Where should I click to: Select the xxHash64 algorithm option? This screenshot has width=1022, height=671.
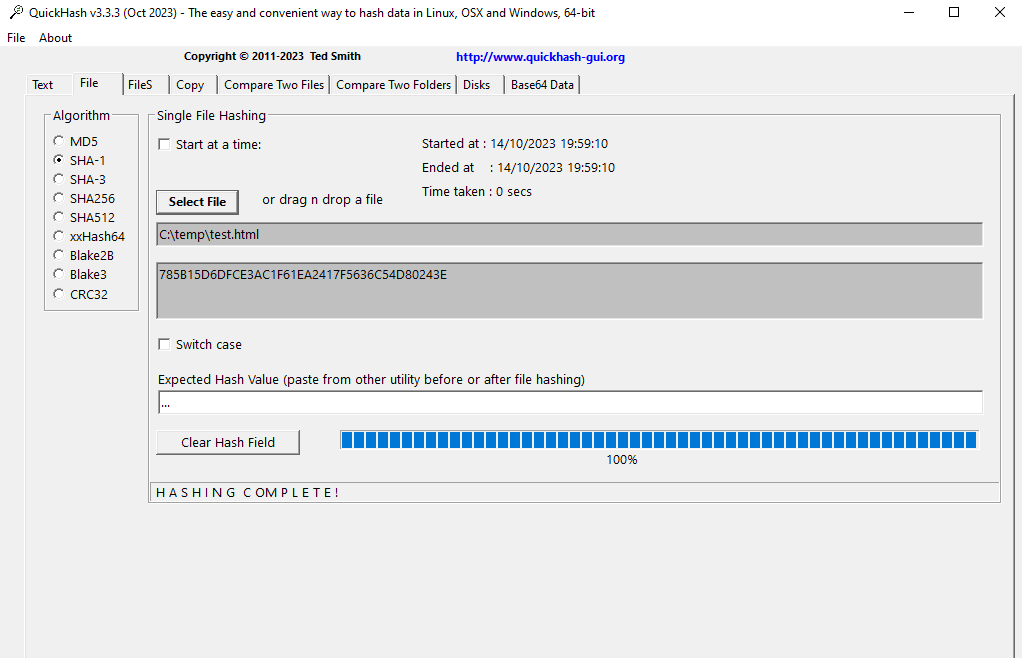click(59, 236)
